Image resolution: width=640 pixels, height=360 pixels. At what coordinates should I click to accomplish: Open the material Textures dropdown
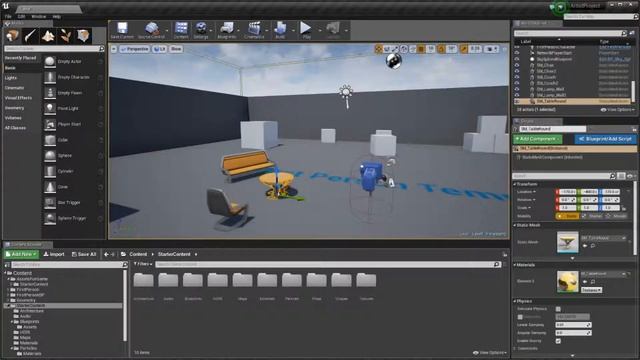pyautogui.click(x=591, y=290)
